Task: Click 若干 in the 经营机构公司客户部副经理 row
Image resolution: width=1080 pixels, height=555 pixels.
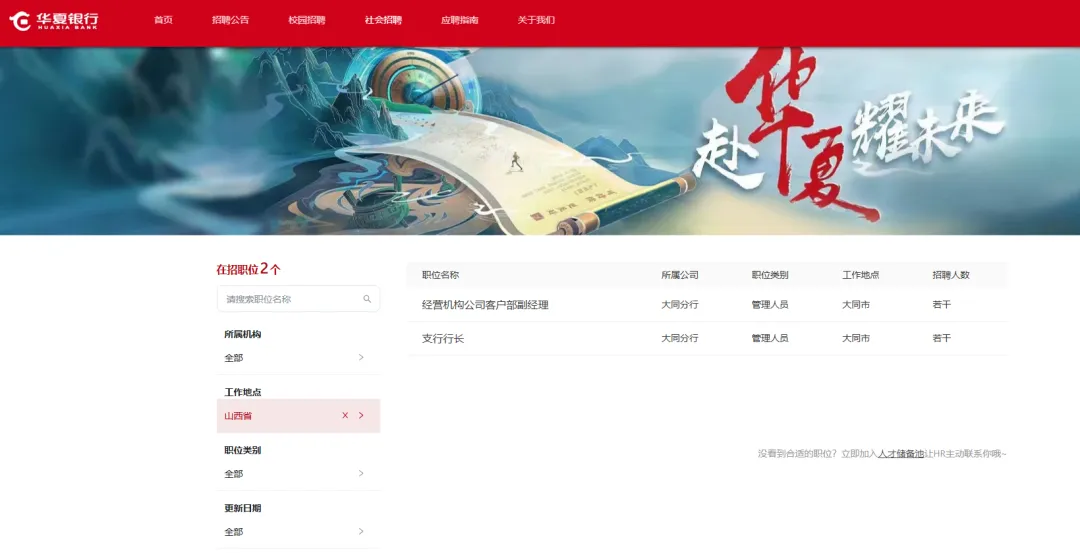Action: (942, 304)
